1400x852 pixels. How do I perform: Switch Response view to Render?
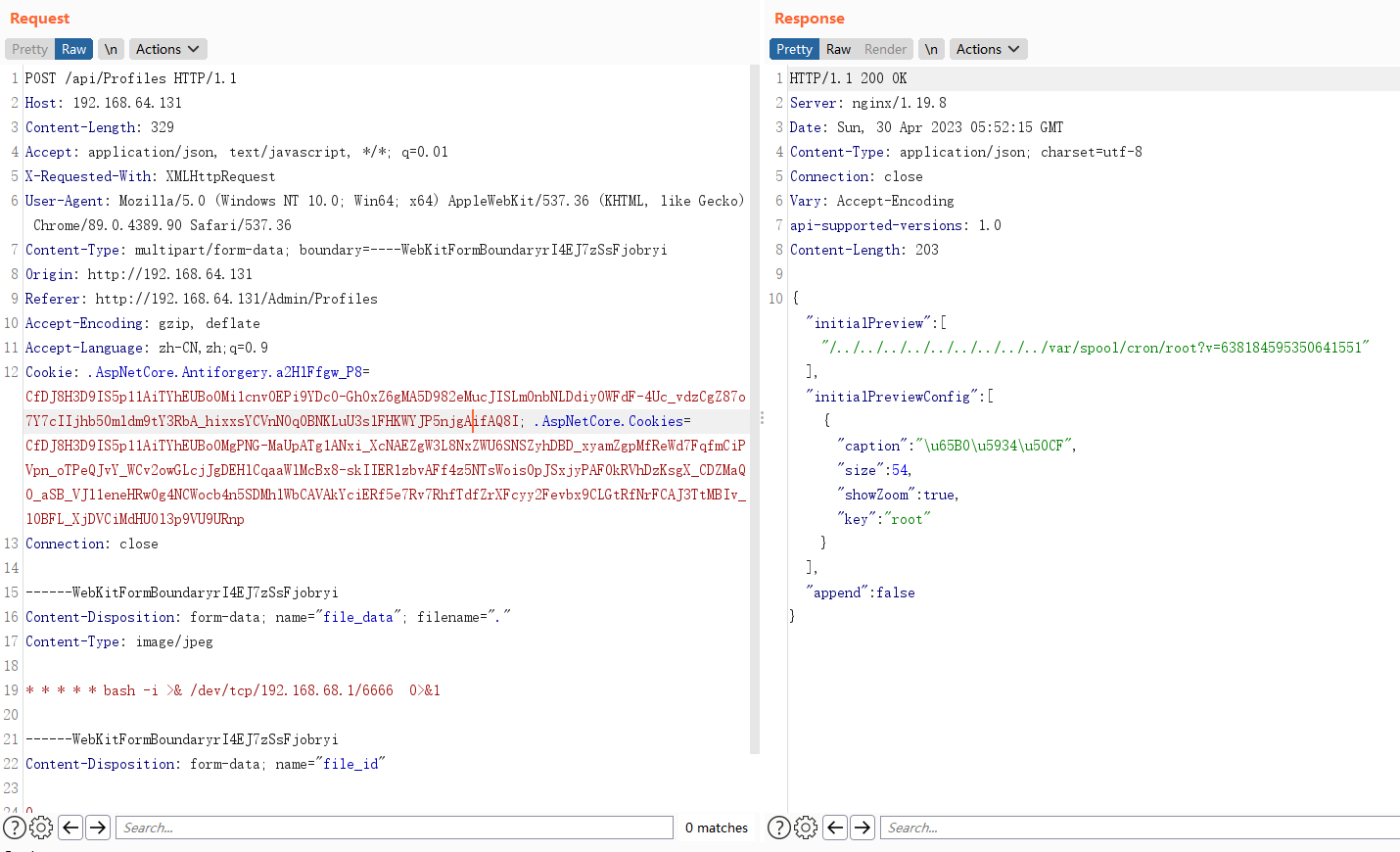click(885, 49)
